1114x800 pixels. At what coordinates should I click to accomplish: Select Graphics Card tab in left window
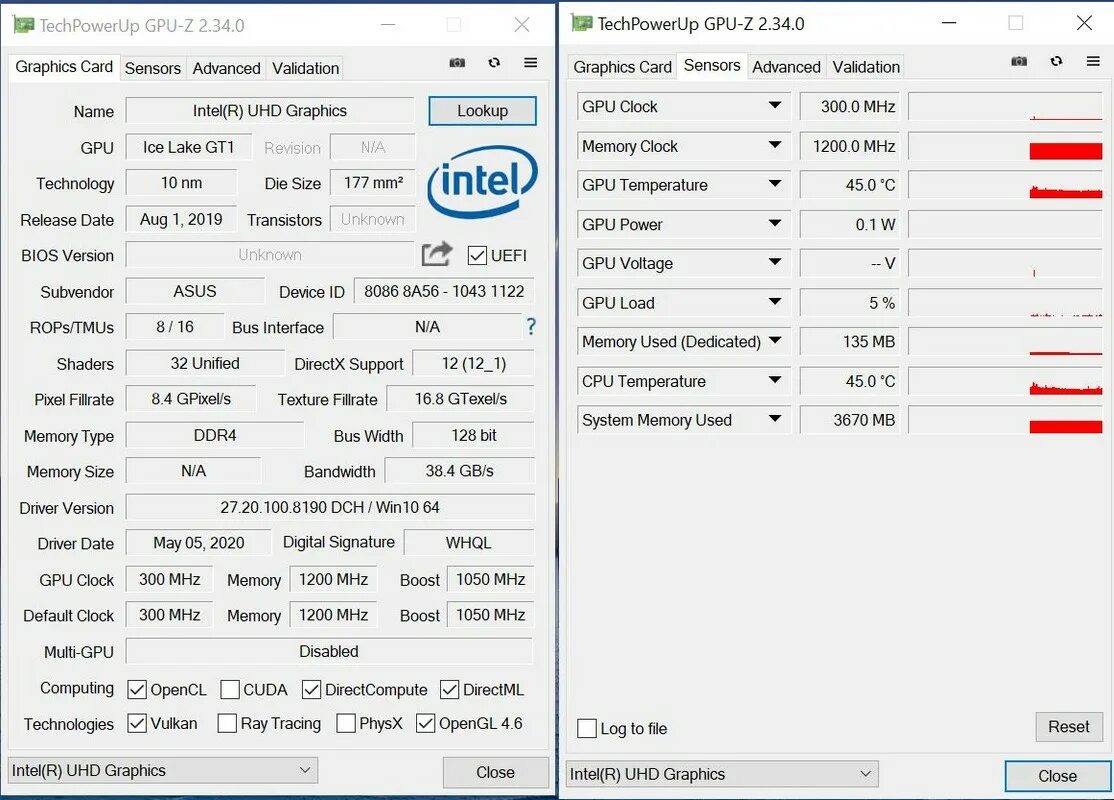pyautogui.click(x=64, y=67)
